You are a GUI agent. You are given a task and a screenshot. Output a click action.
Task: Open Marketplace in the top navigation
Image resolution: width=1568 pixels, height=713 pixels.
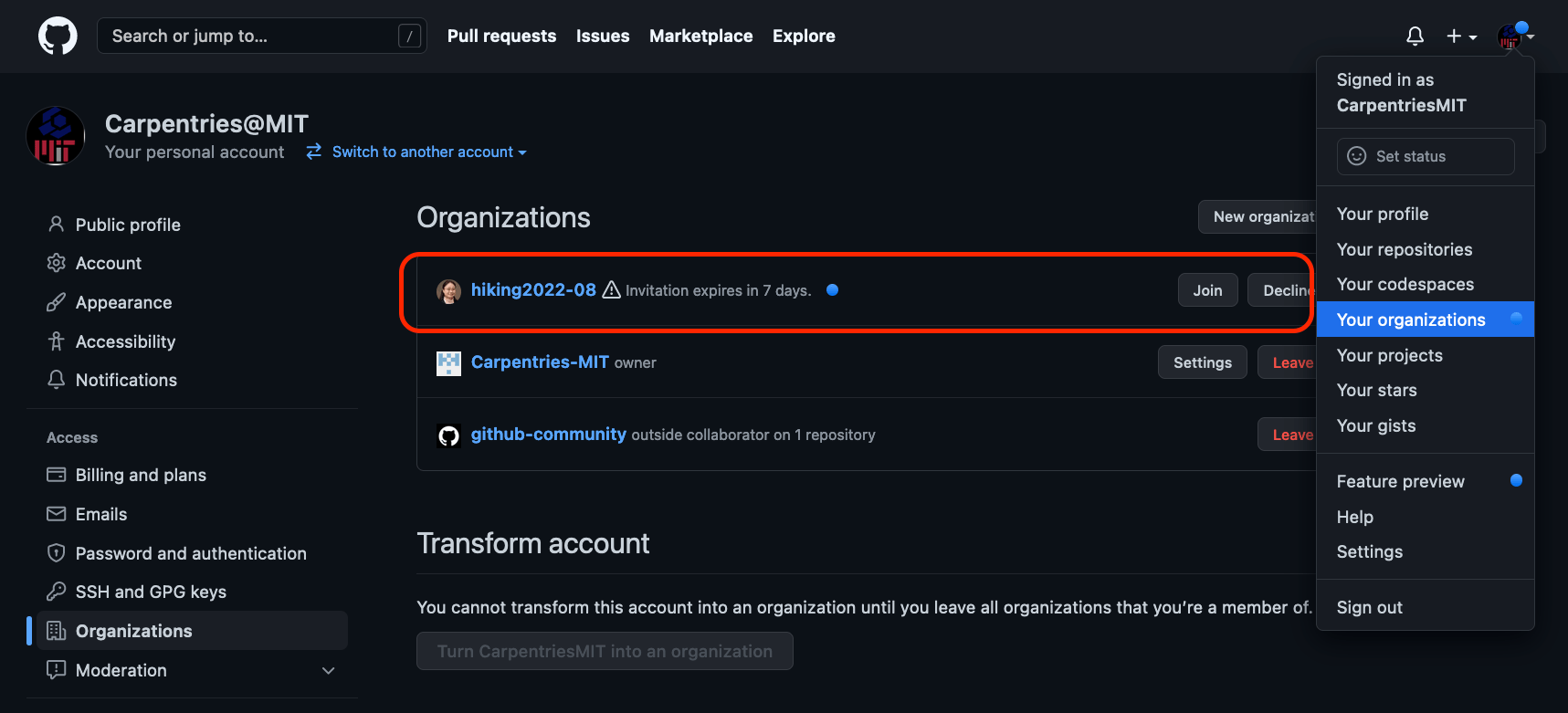701,36
